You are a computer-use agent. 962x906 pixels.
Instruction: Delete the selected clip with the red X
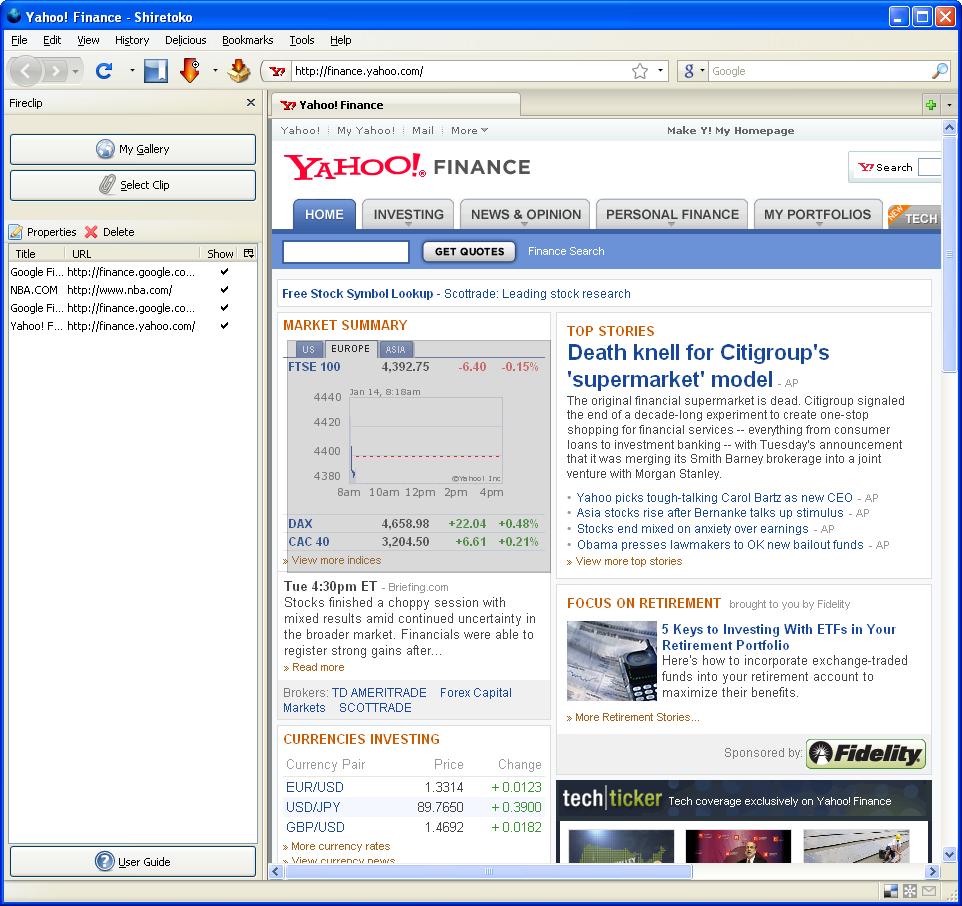pos(109,232)
